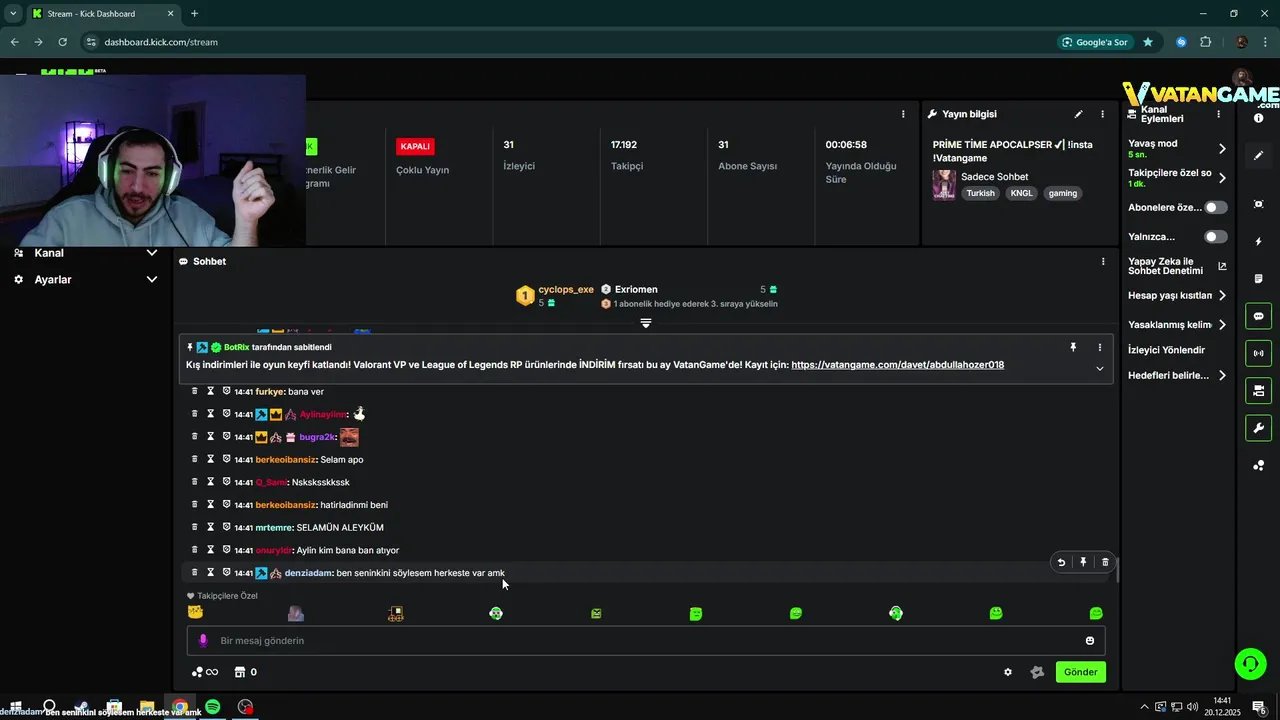The image size is (1280, 720).
Task: Unpin the BotRix pinned message
Action: [x=1073, y=347]
